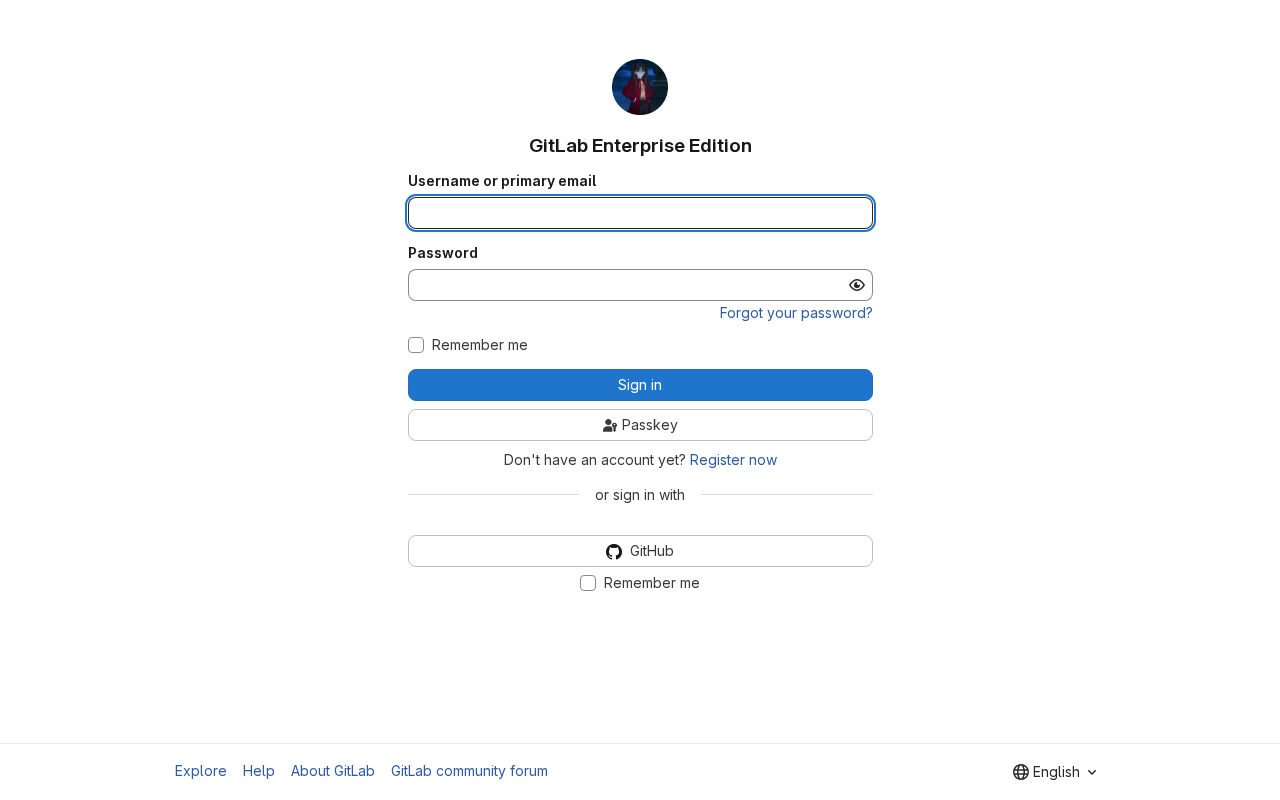The height and width of the screenshot is (800, 1280).
Task: Open the GitLab community forum link
Action: point(469,771)
